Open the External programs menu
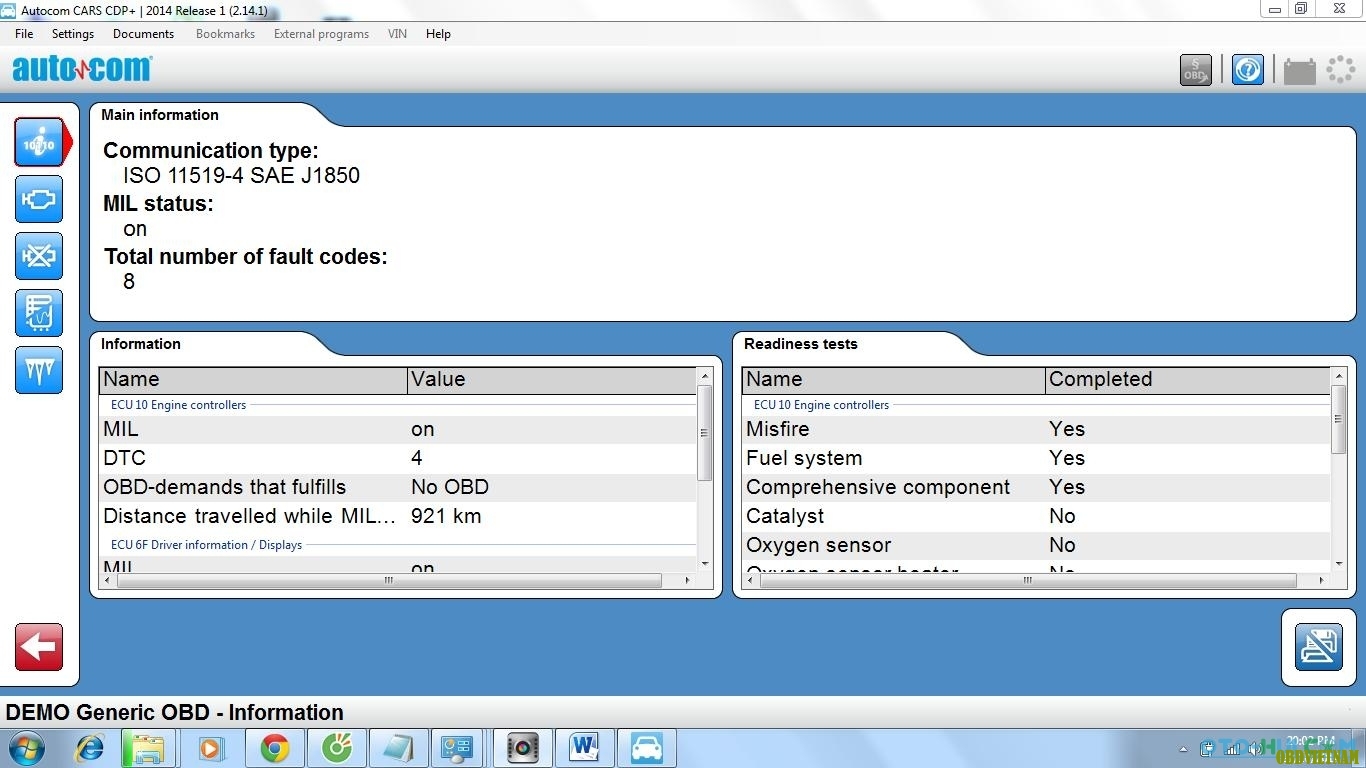This screenshot has width=1366, height=768. pos(321,34)
